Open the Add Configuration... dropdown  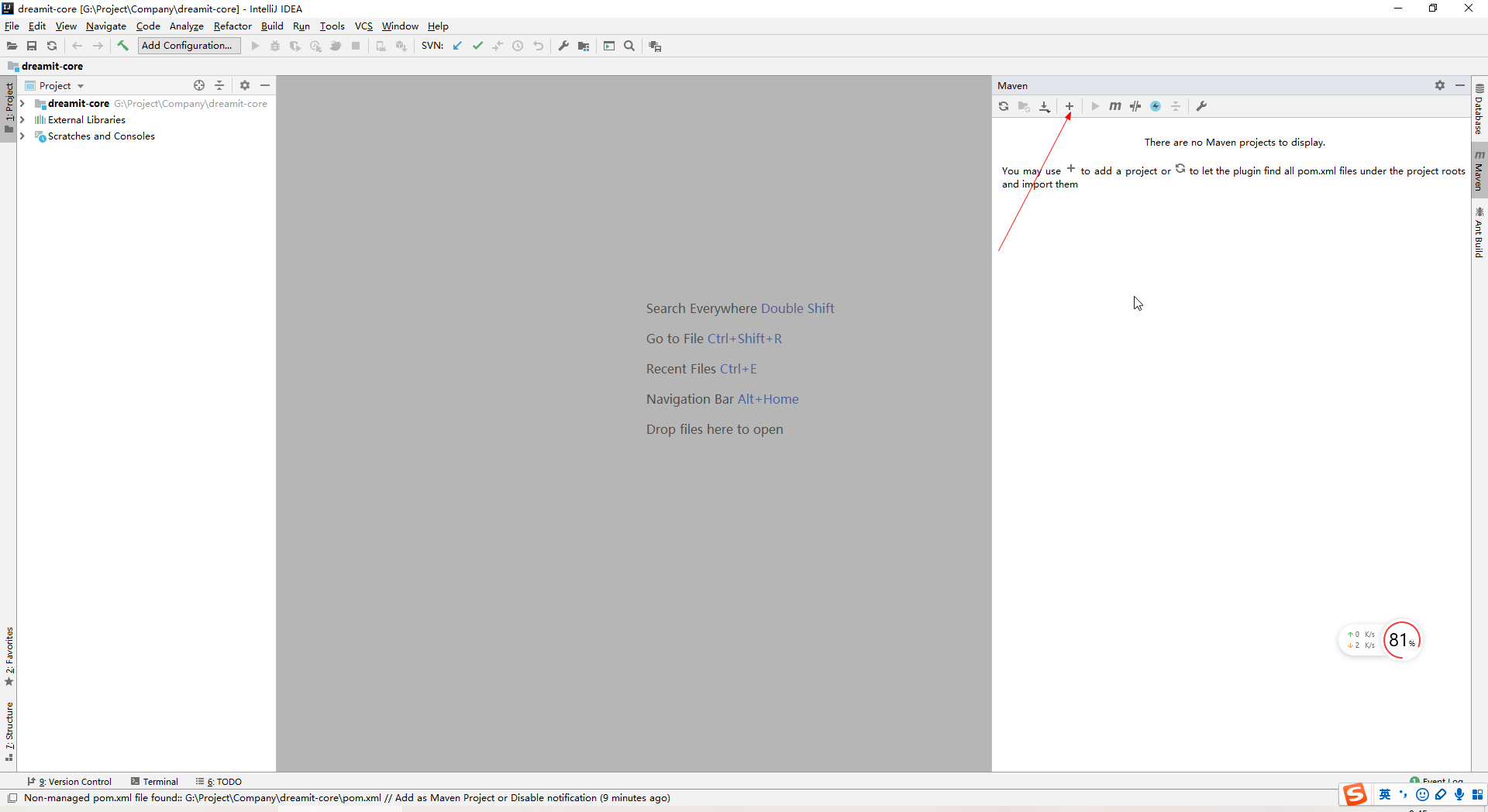tap(188, 46)
